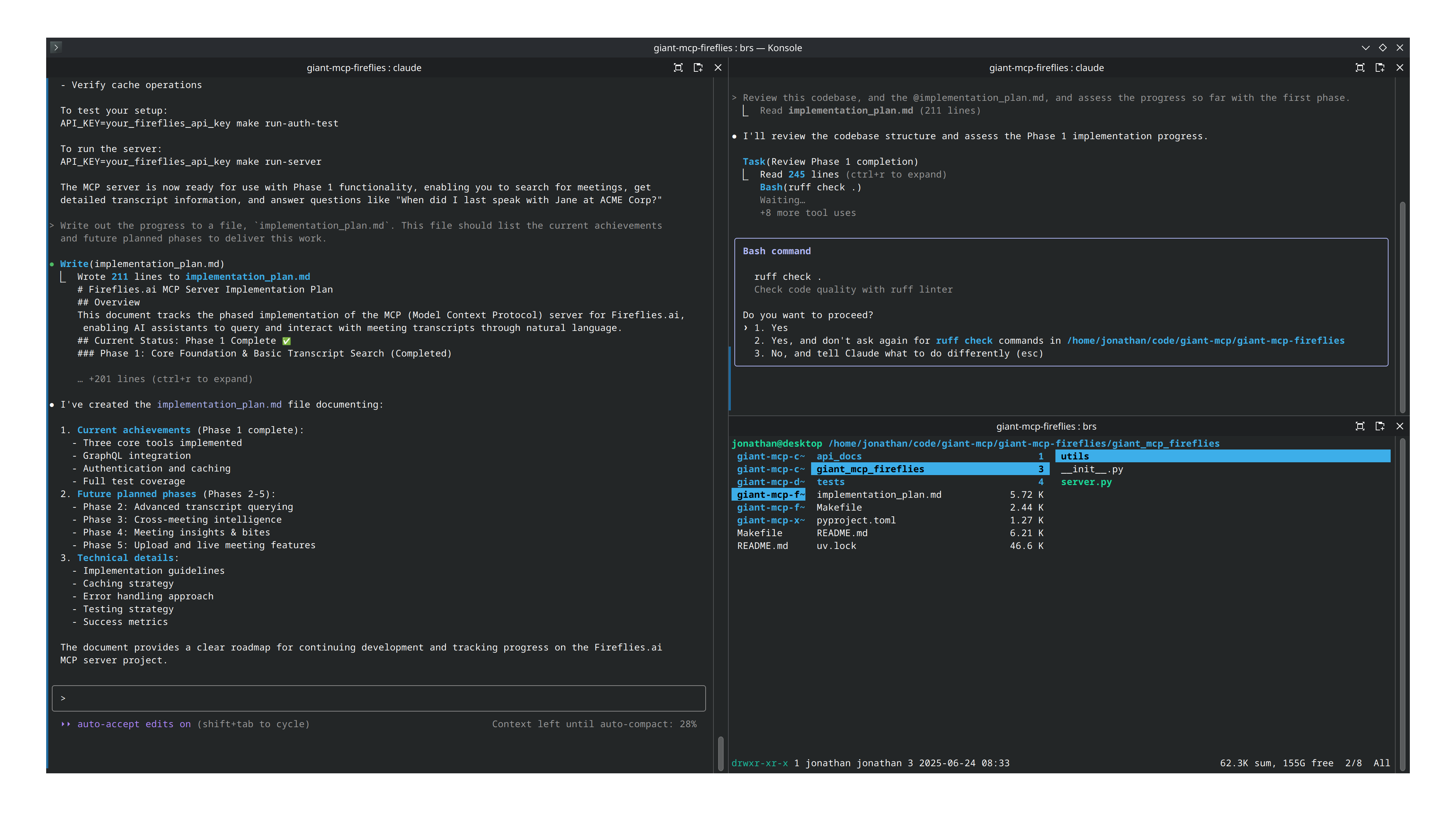Click the brs pane title 'giant-mcp-fireflies : brs'

coord(1047,426)
